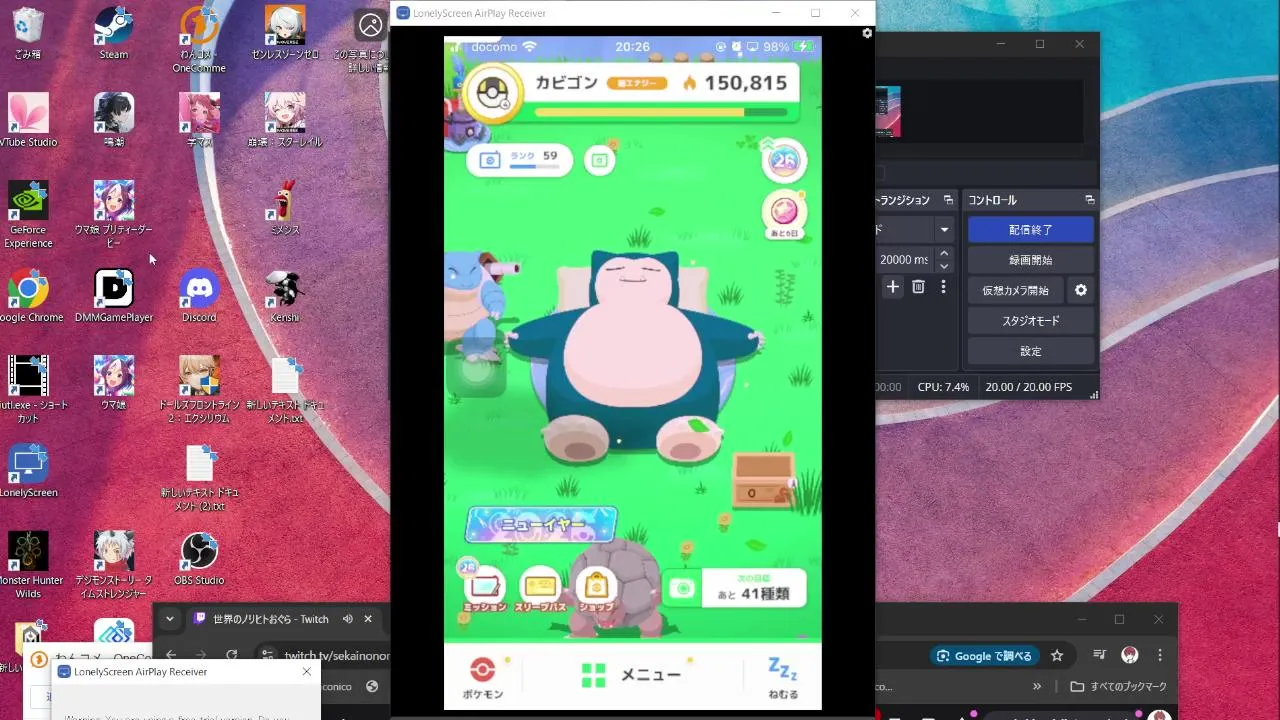
Task: Open the メニュー menu in game
Action: point(632,675)
